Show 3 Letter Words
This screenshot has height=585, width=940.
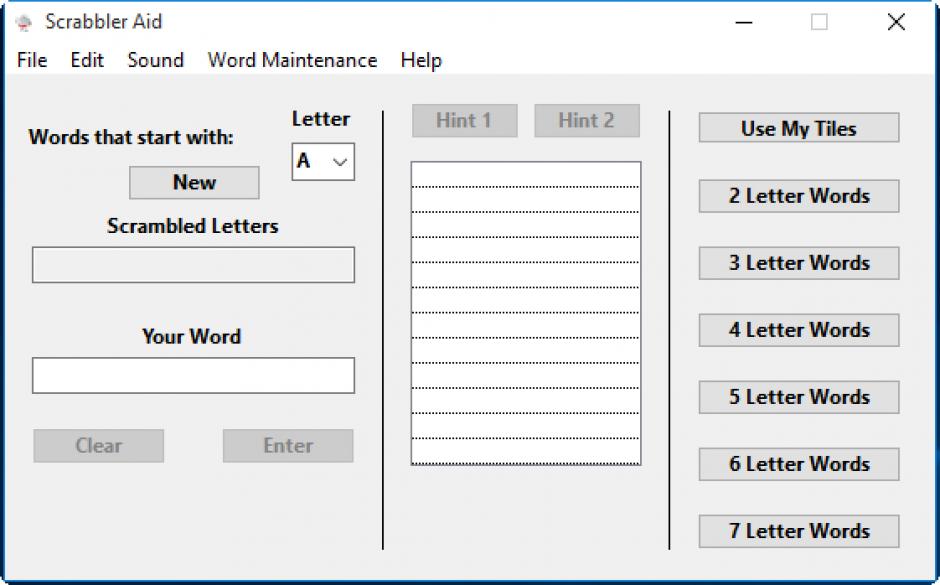799,263
